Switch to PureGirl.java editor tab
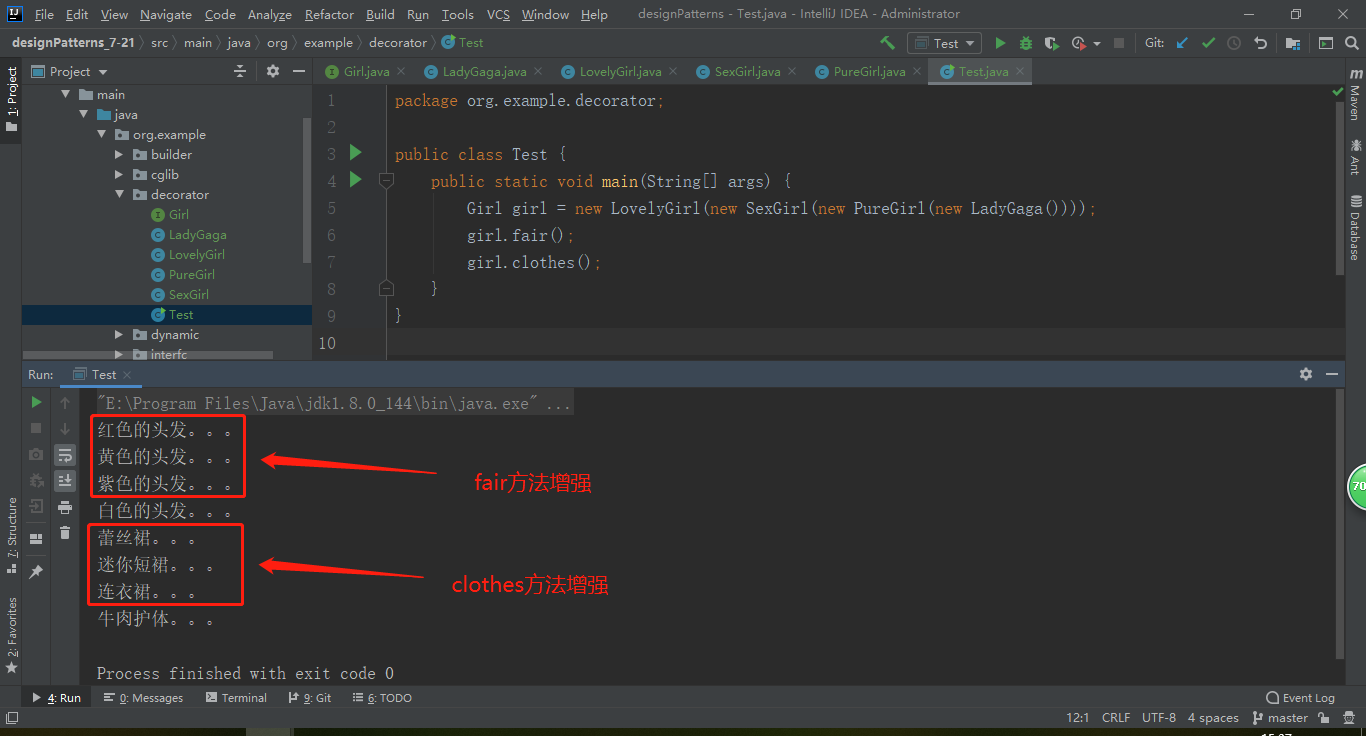The height and width of the screenshot is (736, 1366). 869,71
